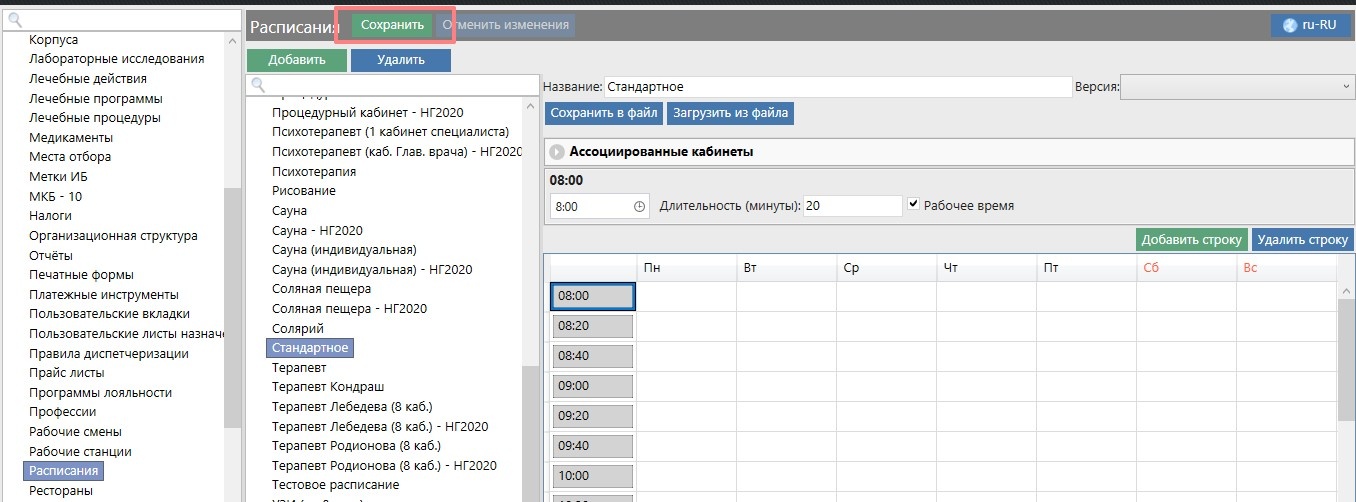Click the globe ru-RU language button
This screenshot has height=502, width=1356.
click(x=1310, y=25)
